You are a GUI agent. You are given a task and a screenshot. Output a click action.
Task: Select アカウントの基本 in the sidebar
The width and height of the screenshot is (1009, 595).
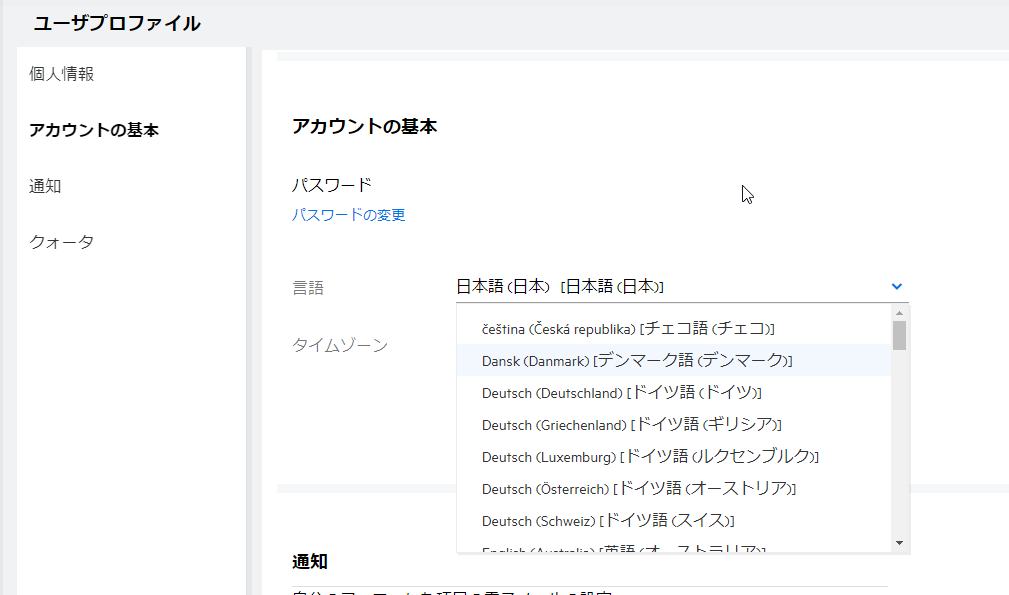coord(94,130)
